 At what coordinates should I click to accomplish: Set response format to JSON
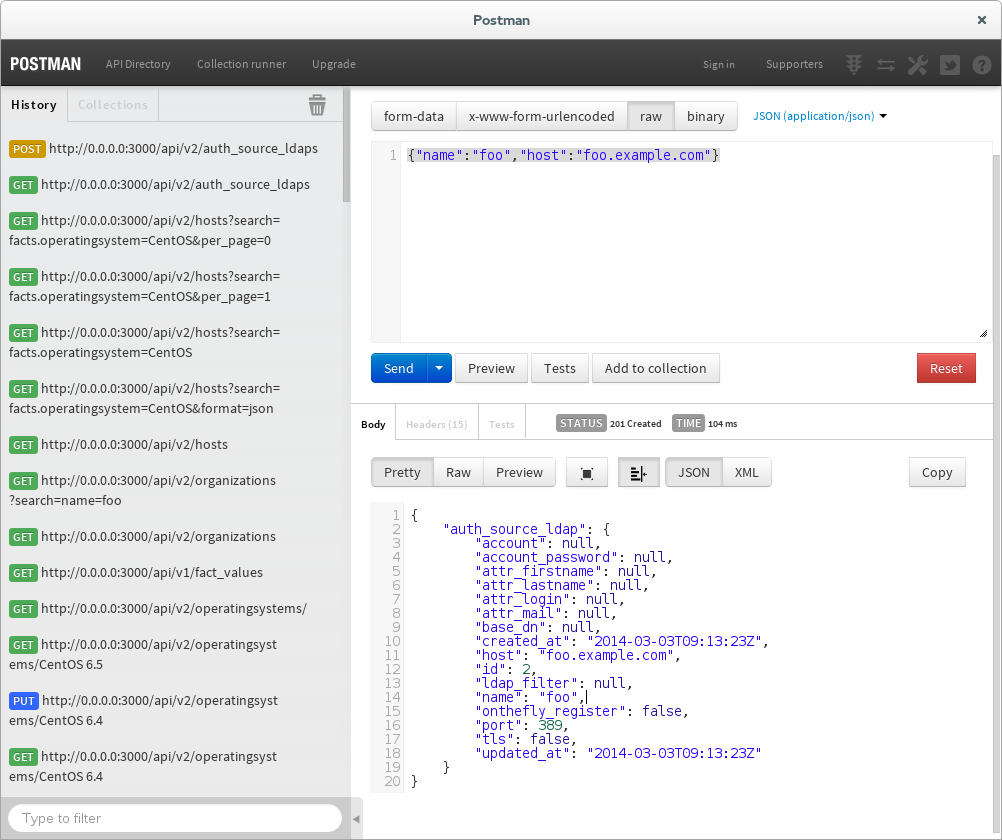click(x=693, y=472)
